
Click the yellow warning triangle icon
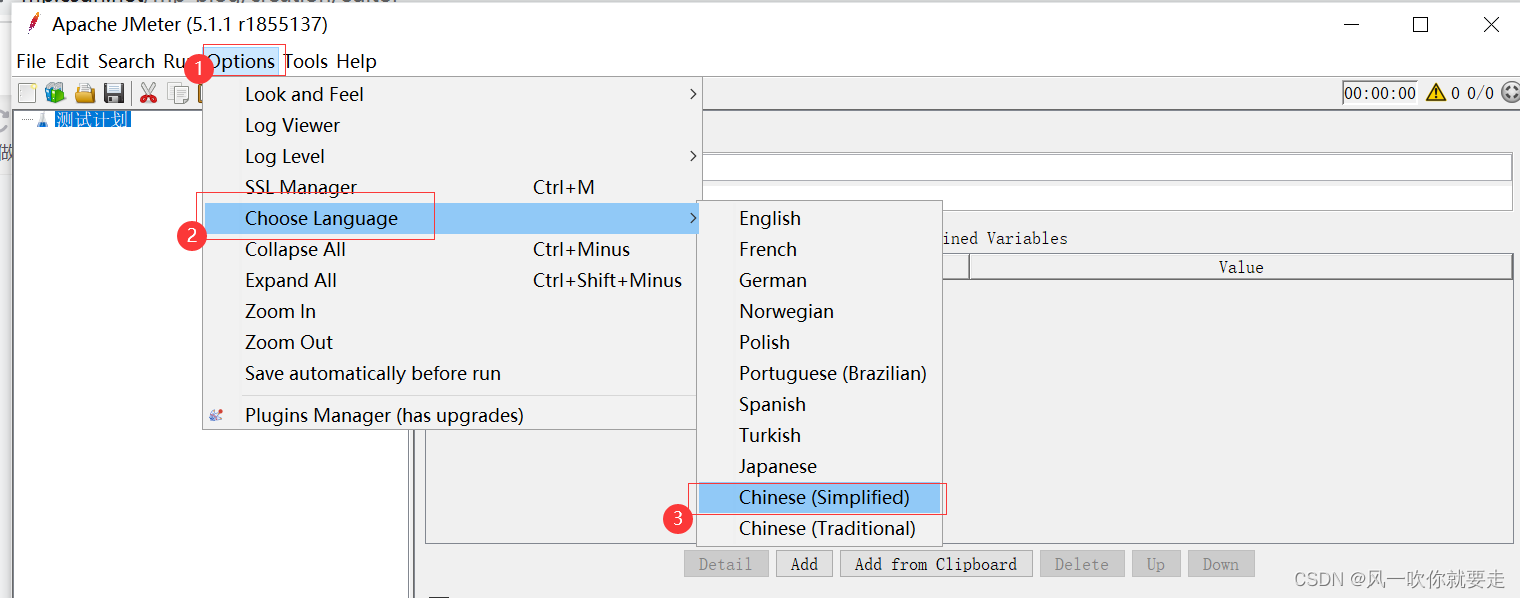[1436, 93]
